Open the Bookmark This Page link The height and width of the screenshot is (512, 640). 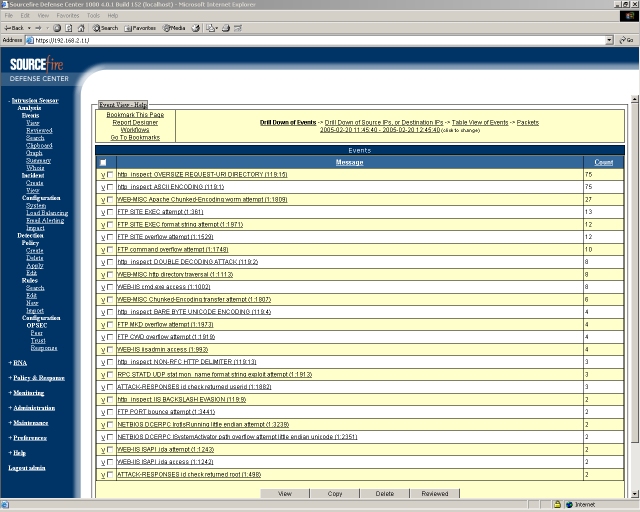tap(135, 115)
